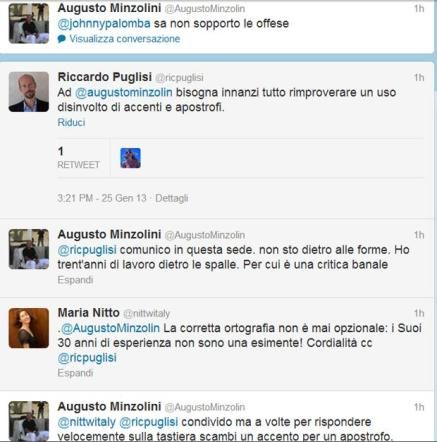Click @ricpuglisi mention in the trent'anni reply
This screenshot has height=442, width=437.
coord(87,250)
